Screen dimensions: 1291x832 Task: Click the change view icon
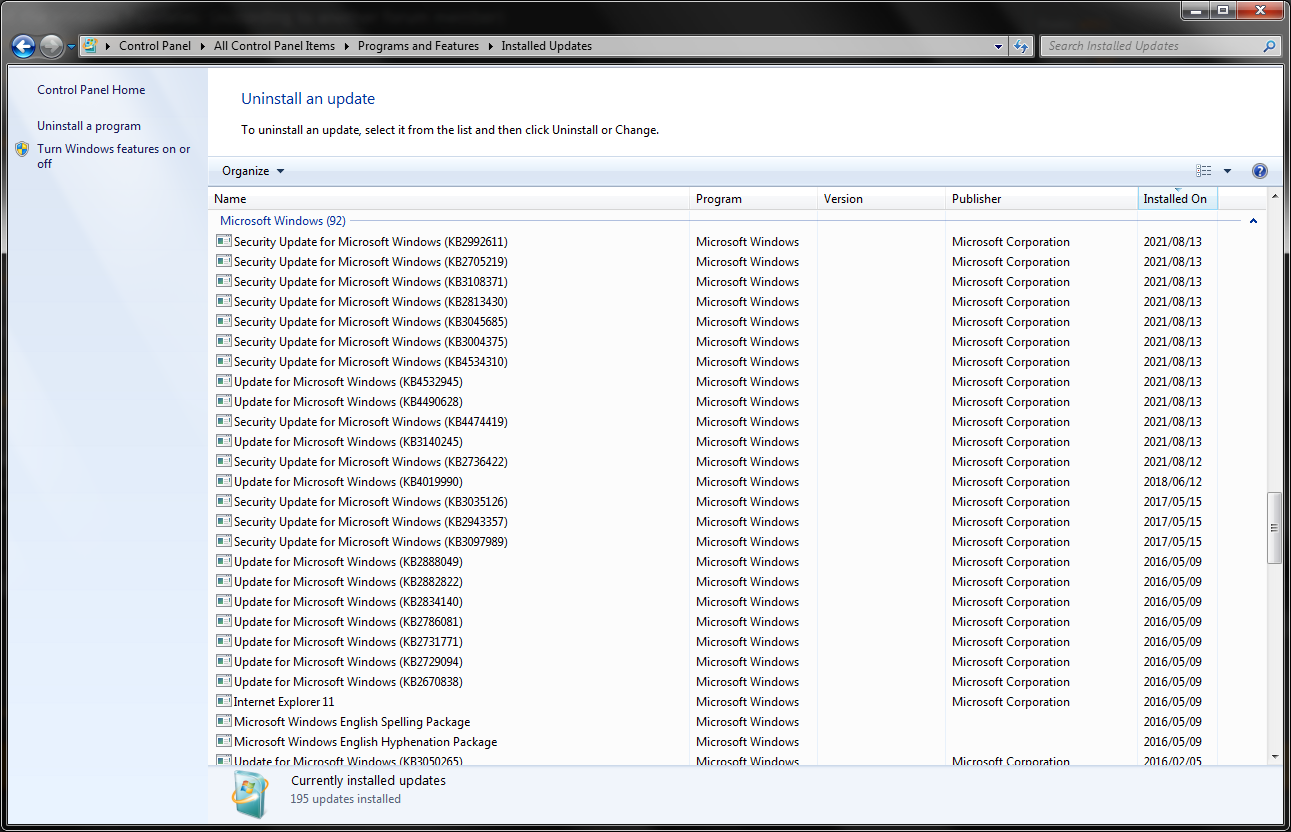pos(1204,171)
